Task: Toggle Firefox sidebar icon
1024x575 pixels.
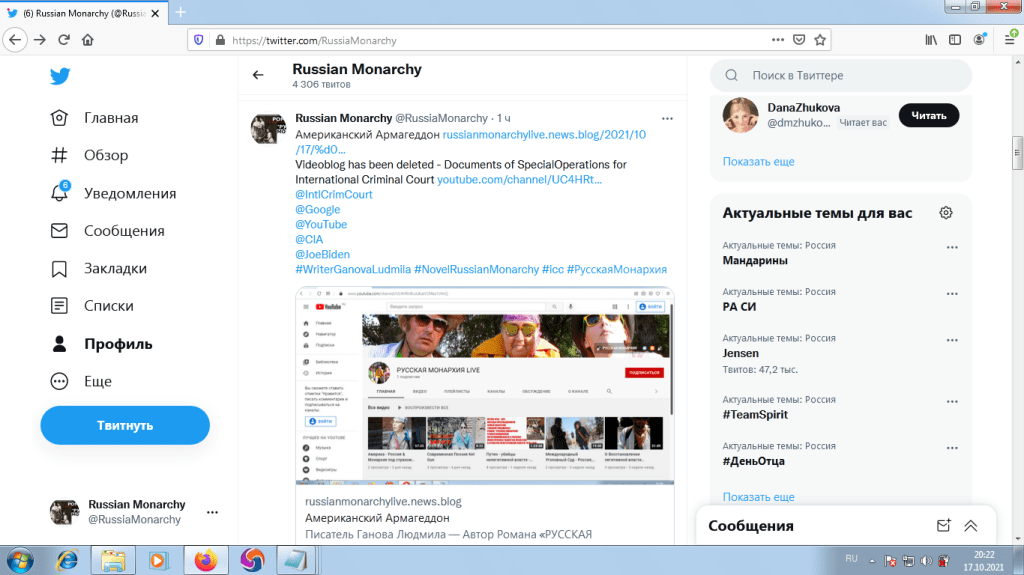Action: pos(955,40)
